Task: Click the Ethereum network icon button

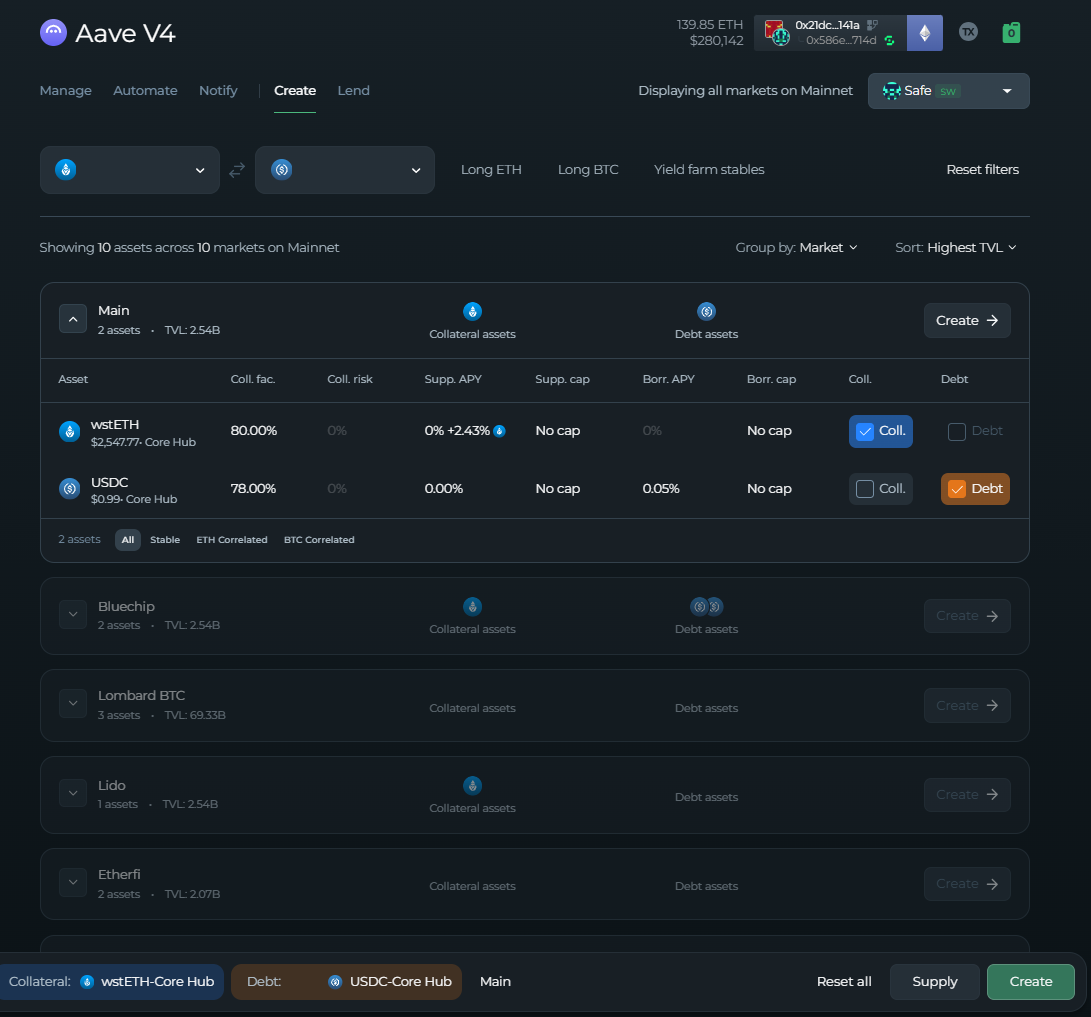Action: point(924,33)
